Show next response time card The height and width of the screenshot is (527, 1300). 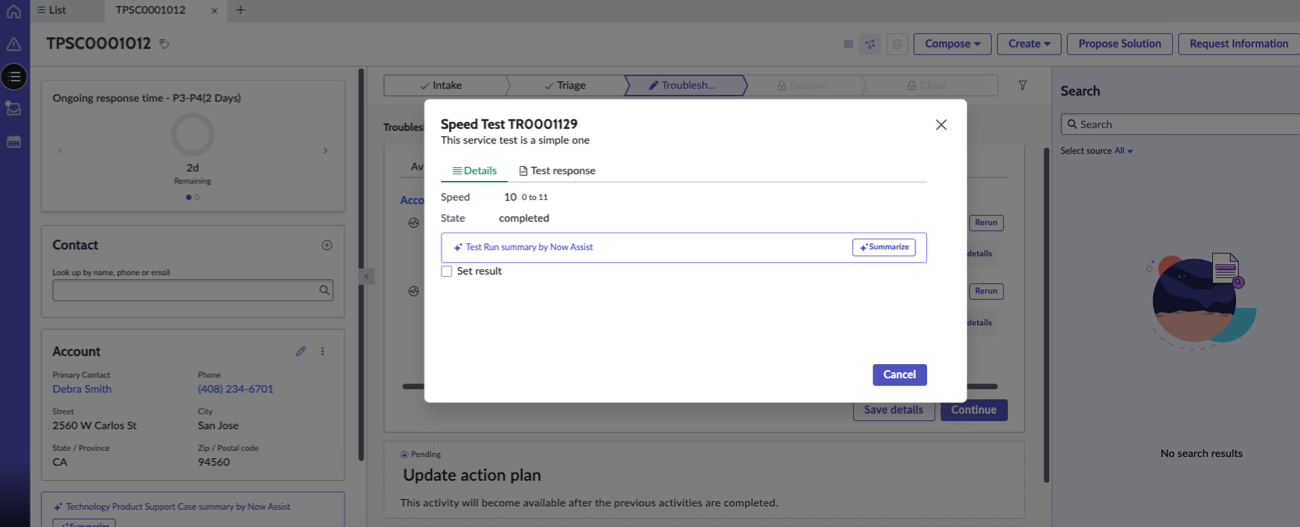point(325,151)
